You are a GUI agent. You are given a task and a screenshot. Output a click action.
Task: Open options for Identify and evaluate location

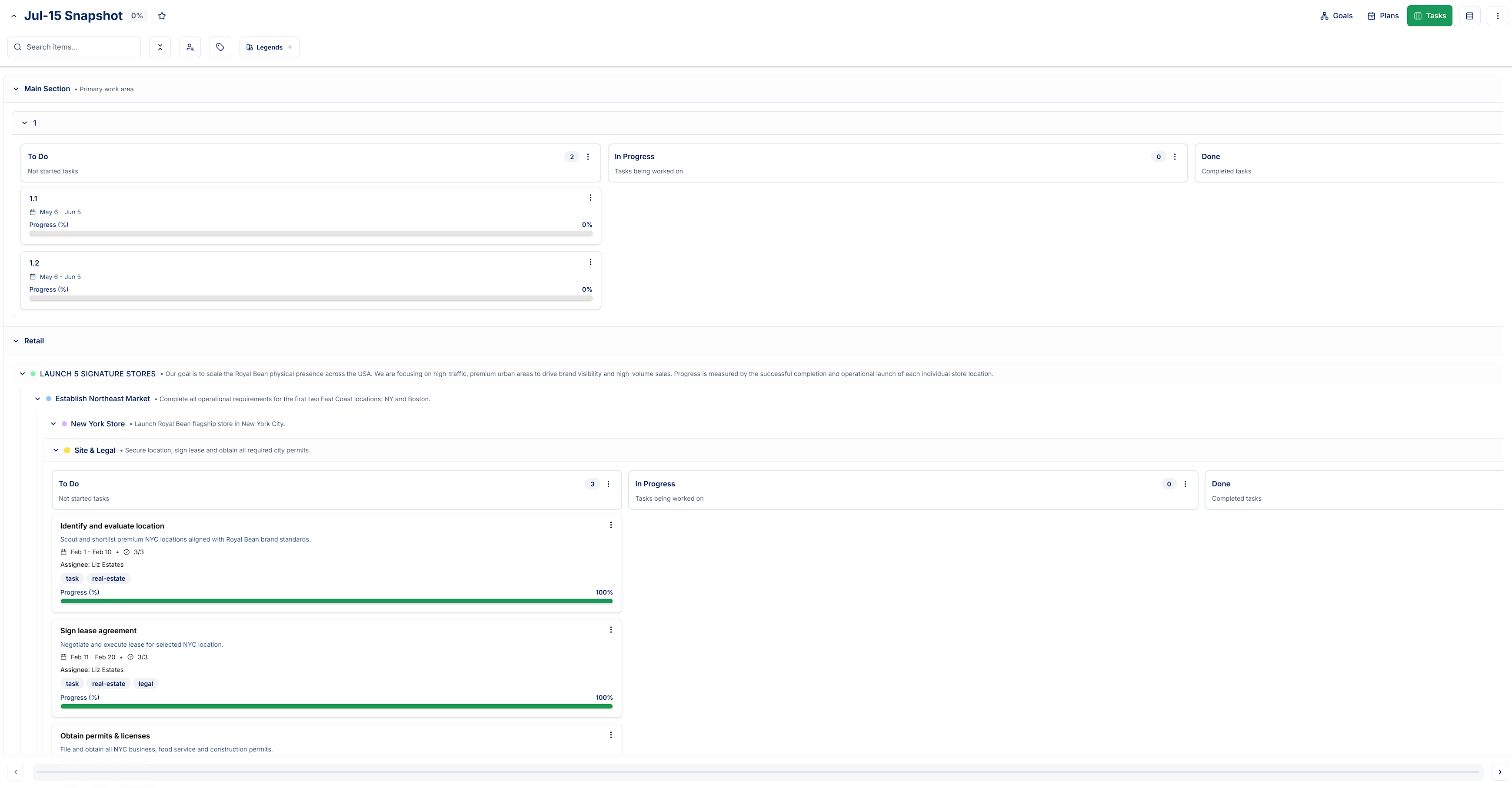pos(611,525)
